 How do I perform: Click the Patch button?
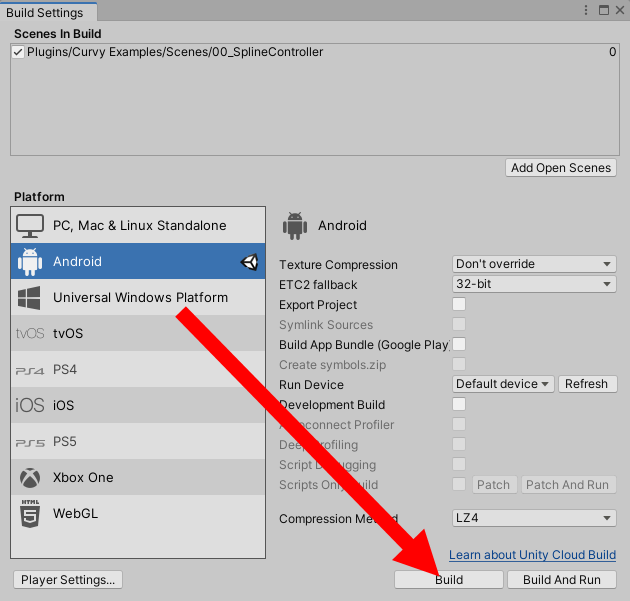494,485
